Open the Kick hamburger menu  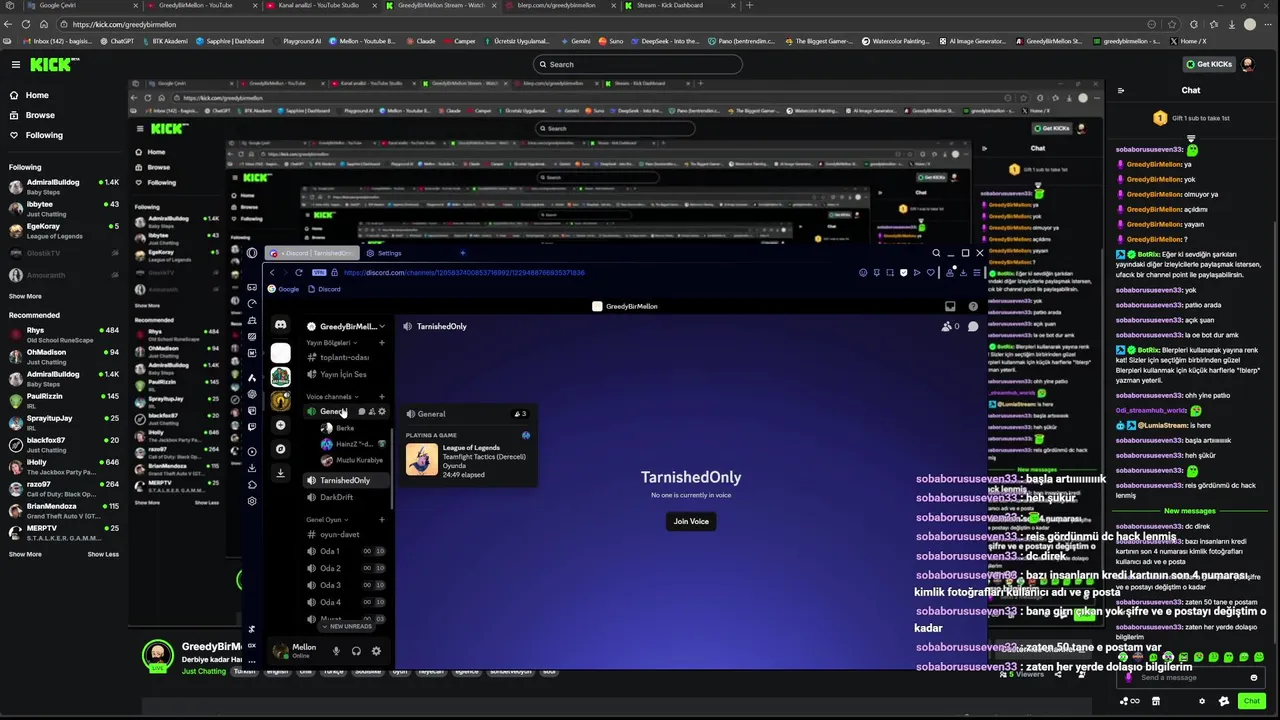coord(16,64)
